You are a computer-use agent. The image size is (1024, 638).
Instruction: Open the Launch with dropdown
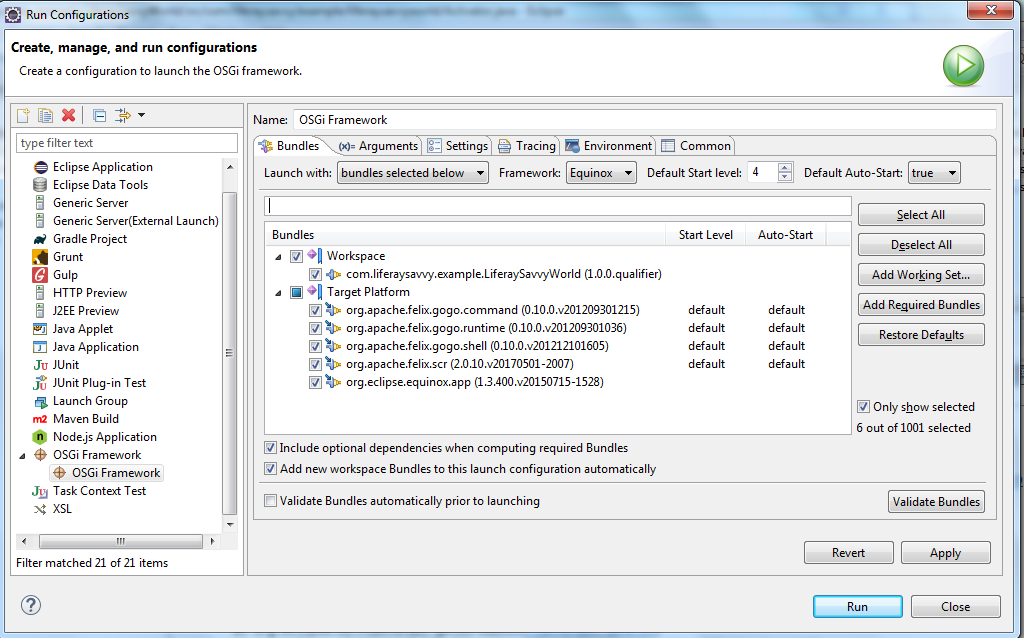413,173
